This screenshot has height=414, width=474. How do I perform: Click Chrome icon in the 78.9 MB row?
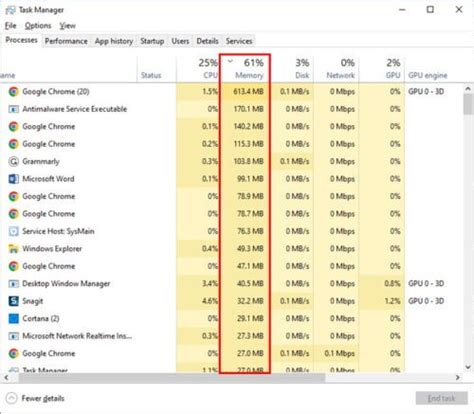tap(14, 196)
